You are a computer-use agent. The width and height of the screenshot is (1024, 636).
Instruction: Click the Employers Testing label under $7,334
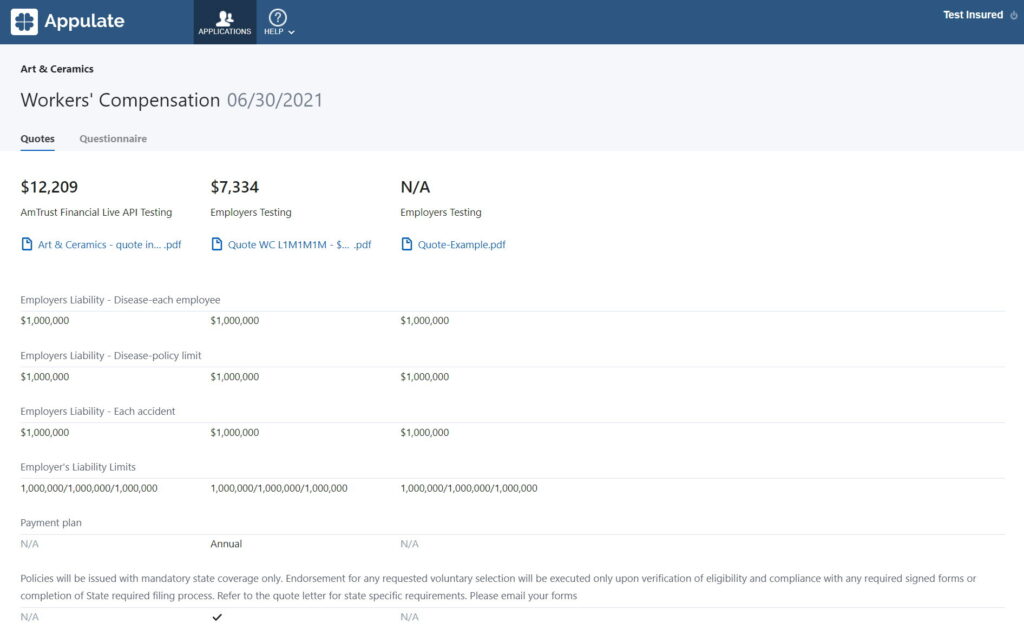[x=251, y=212]
